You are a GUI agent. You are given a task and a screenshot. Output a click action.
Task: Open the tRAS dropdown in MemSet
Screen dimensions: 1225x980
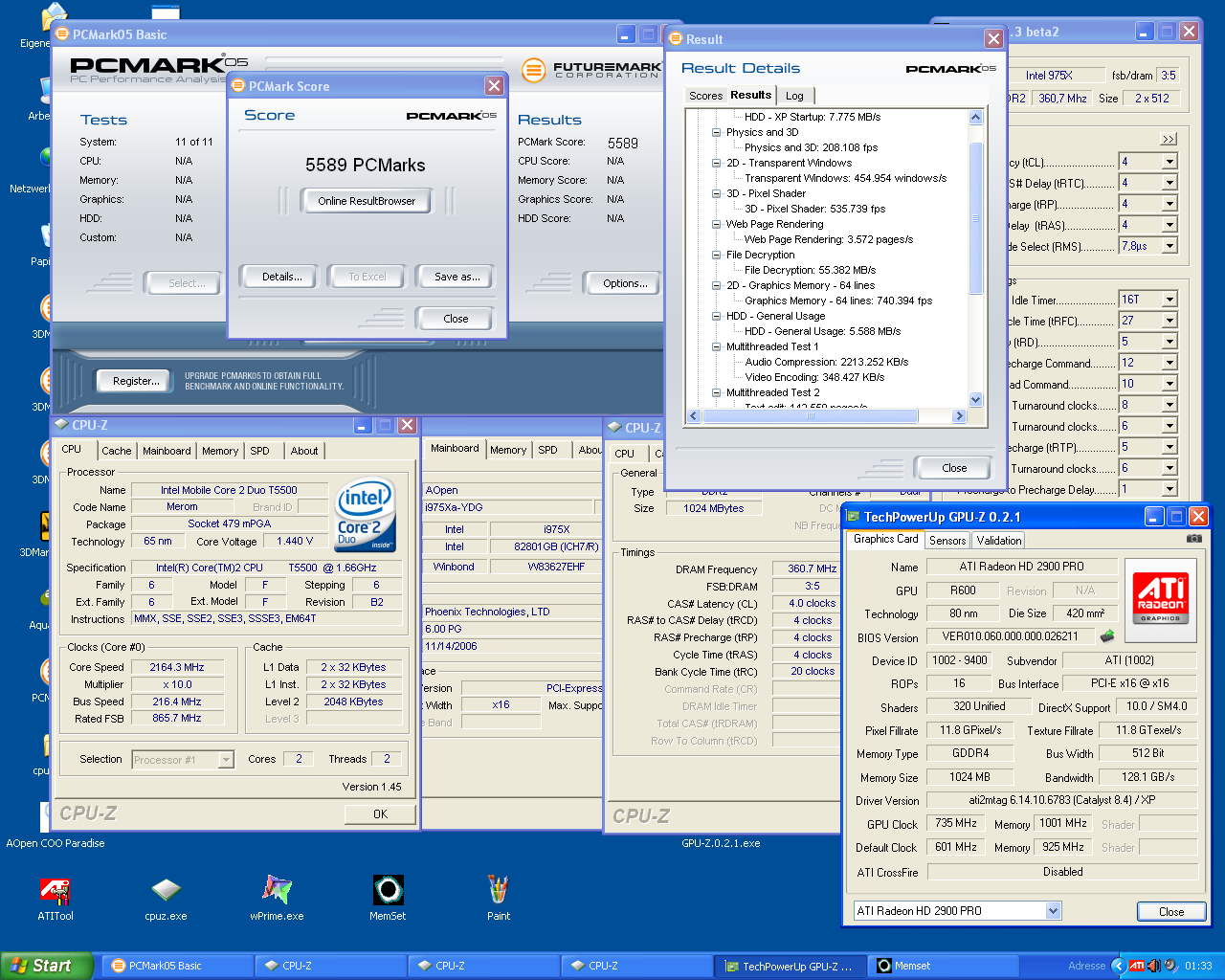coord(1169,225)
